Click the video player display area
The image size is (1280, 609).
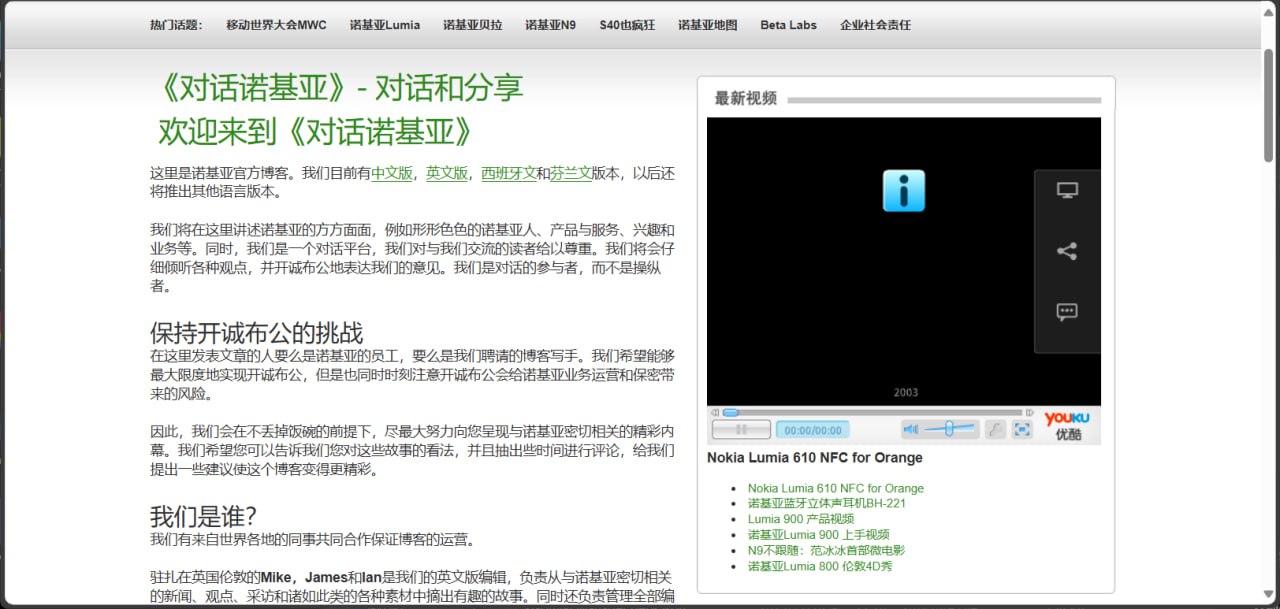[x=904, y=261]
